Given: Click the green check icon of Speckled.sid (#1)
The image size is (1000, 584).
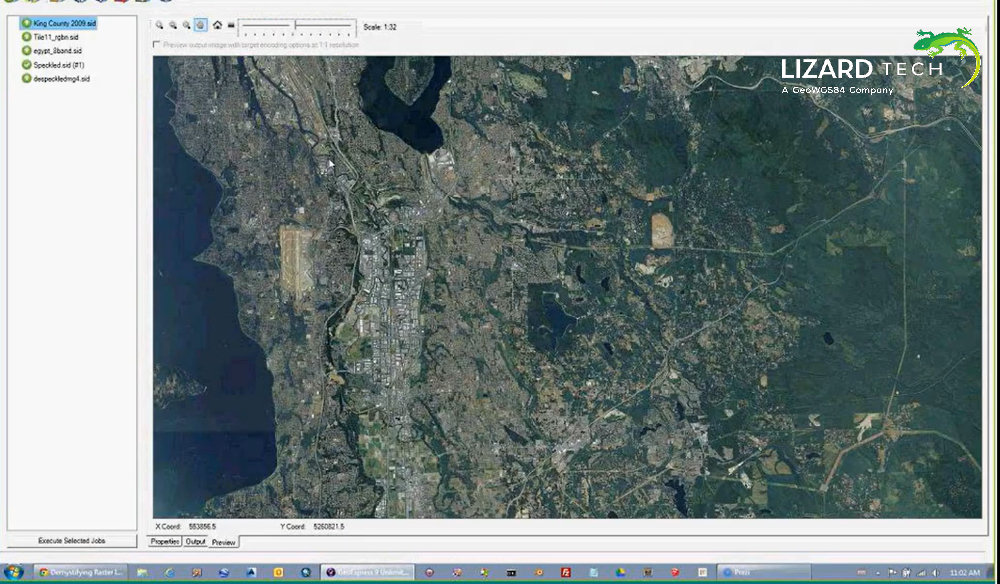Looking at the screenshot, I should coord(26,64).
